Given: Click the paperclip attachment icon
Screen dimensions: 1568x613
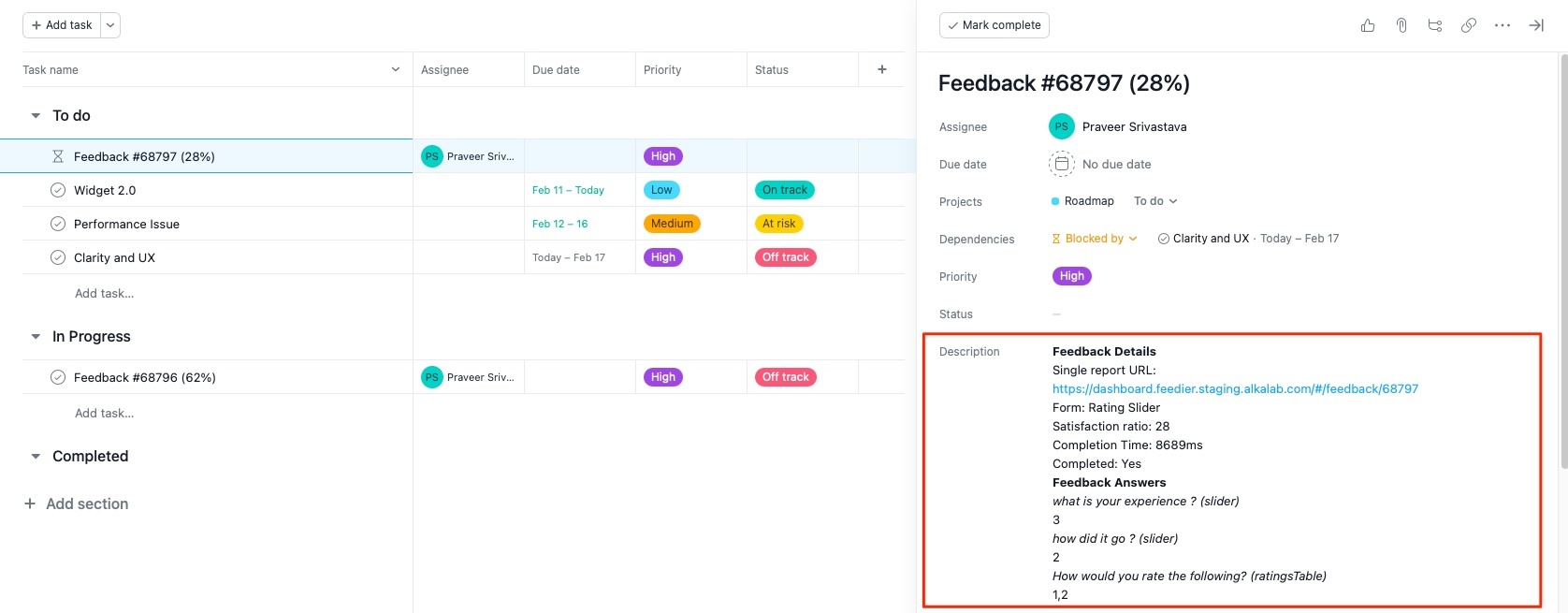Looking at the screenshot, I should [x=1401, y=25].
